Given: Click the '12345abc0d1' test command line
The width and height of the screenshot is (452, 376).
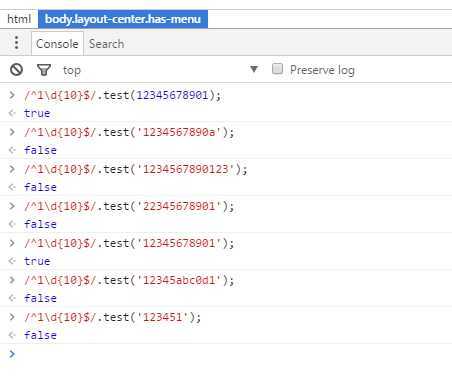Looking at the screenshot, I should (x=129, y=280).
